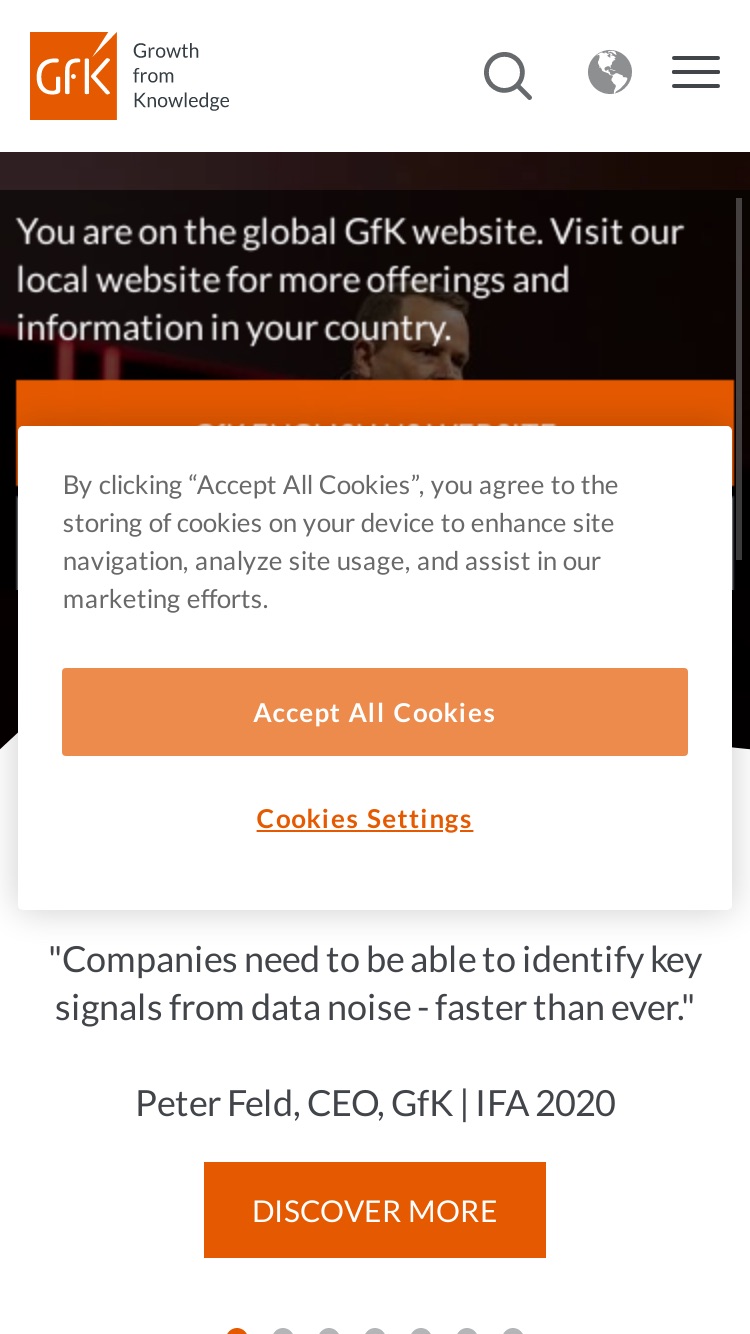Select the globe country selector icon
The height and width of the screenshot is (1334, 750).
610,72
